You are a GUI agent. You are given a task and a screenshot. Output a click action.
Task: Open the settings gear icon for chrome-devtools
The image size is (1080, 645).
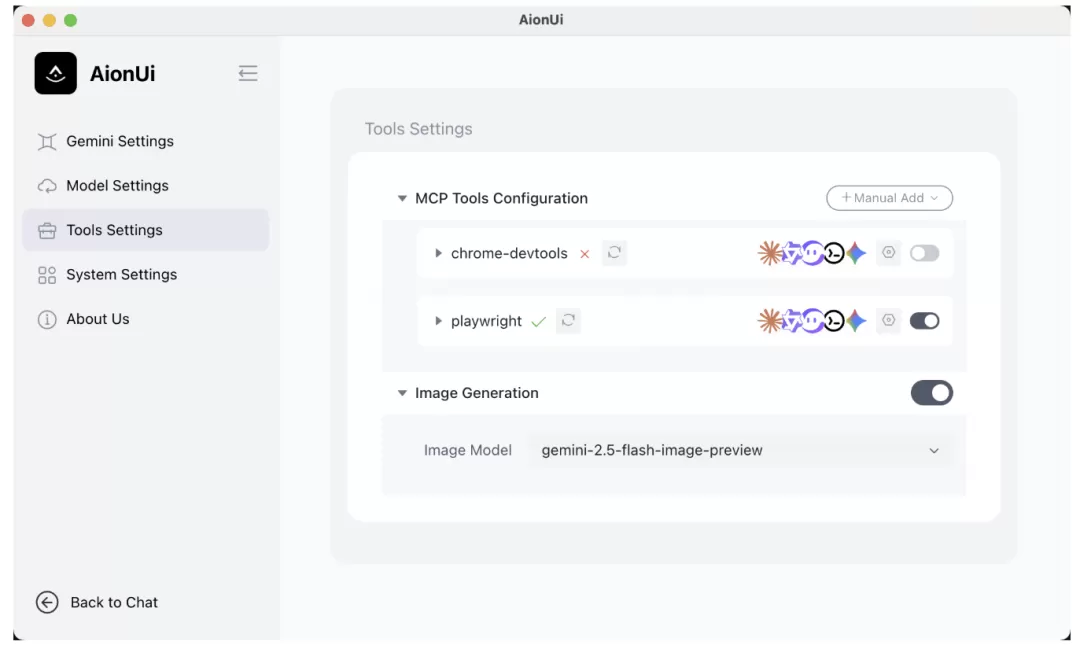(889, 253)
